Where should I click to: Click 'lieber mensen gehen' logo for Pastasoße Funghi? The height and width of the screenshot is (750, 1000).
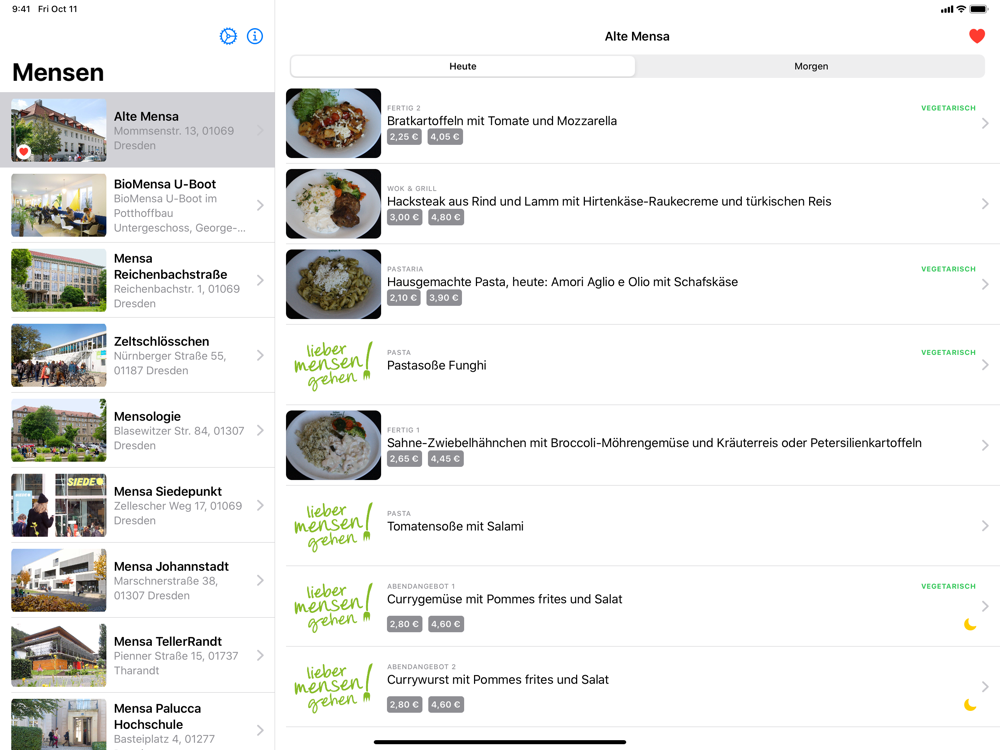(333, 365)
